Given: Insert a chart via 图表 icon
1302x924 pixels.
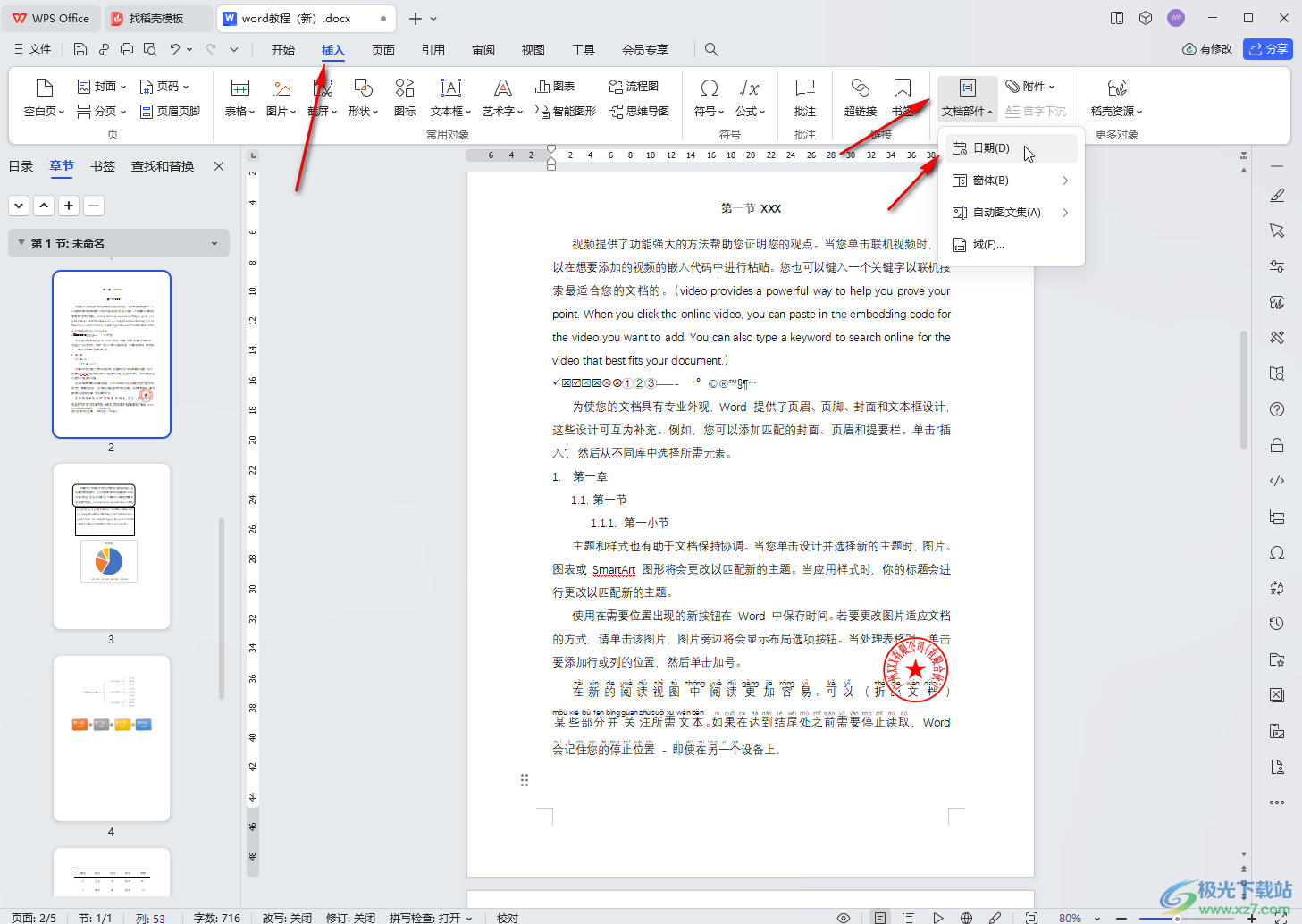Looking at the screenshot, I should click(x=555, y=87).
